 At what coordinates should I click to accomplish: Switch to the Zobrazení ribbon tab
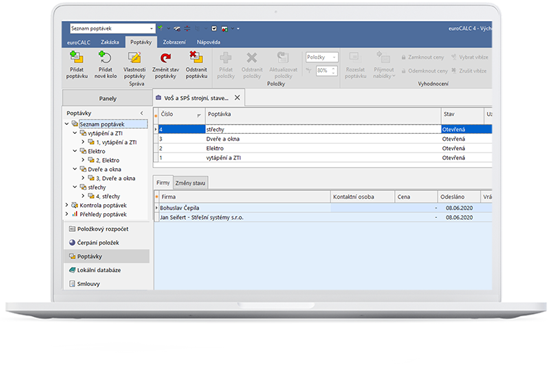click(174, 42)
